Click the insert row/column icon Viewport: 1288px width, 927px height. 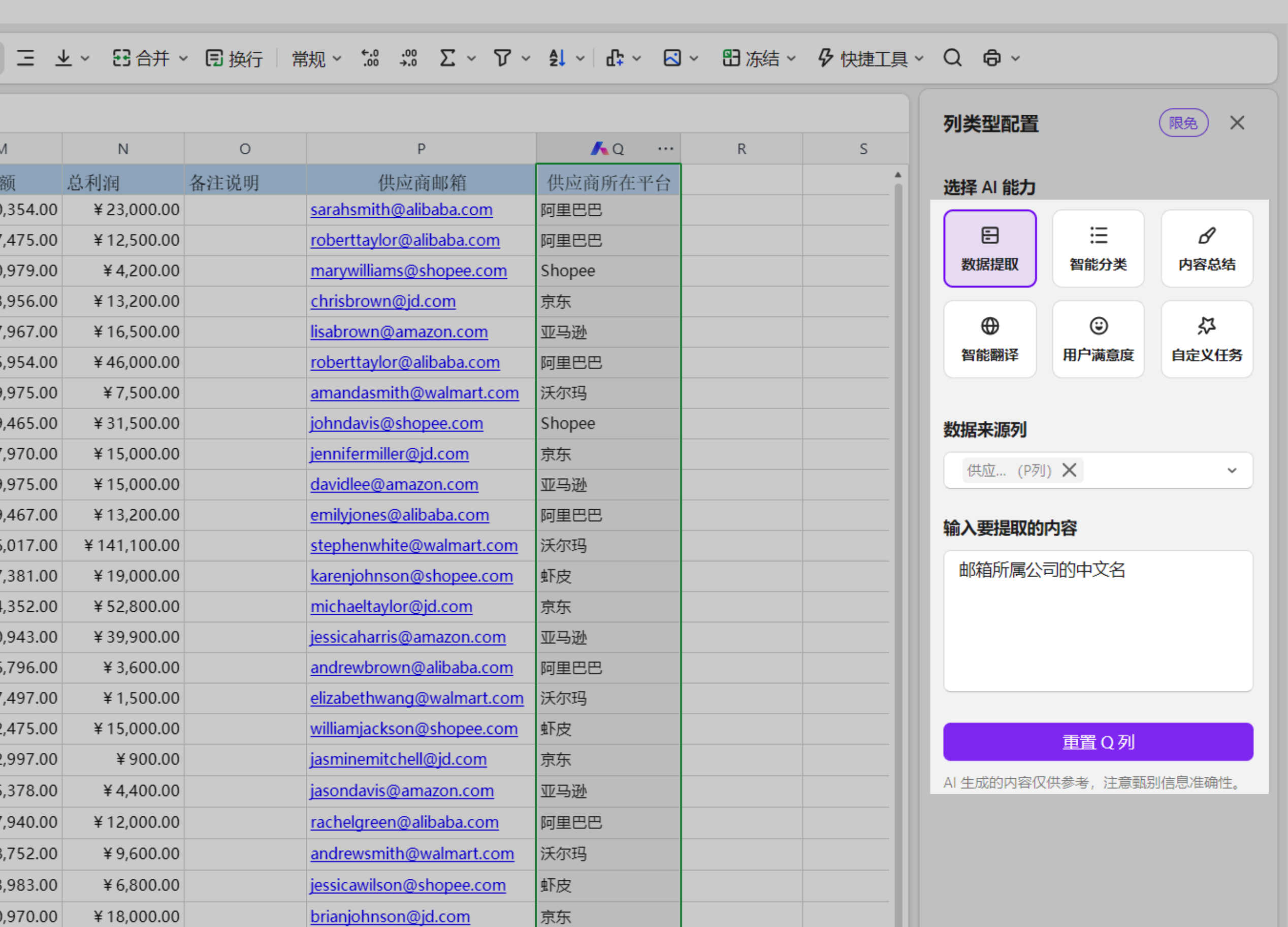615,58
